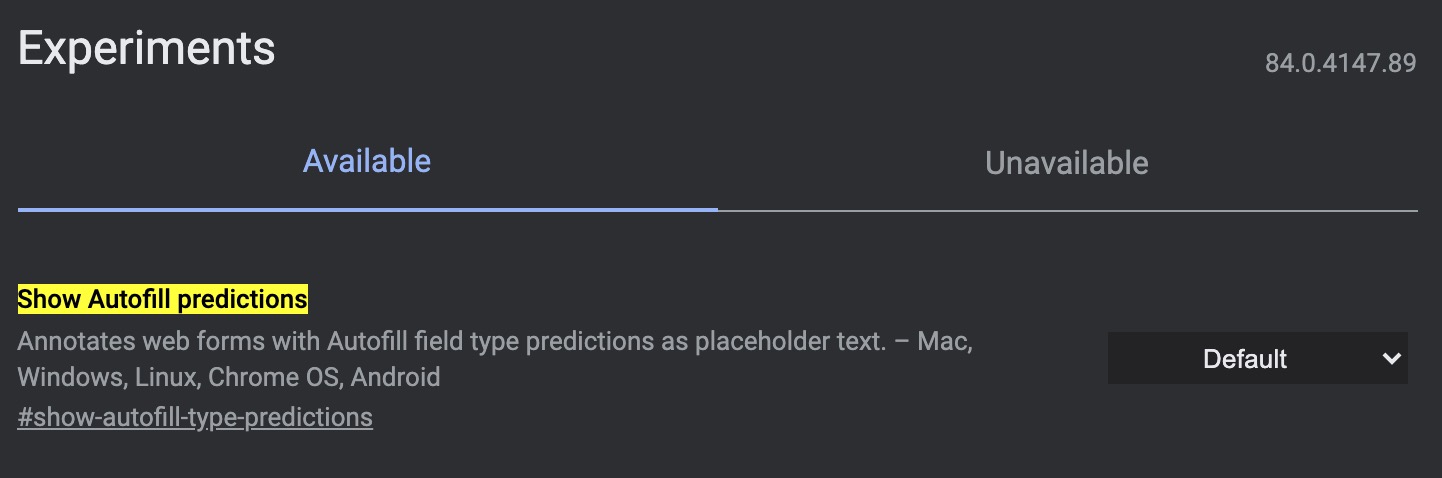Click the version number 84.0.4147.89
The height and width of the screenshot is (478, 1442).
(x=1340, y=64)
